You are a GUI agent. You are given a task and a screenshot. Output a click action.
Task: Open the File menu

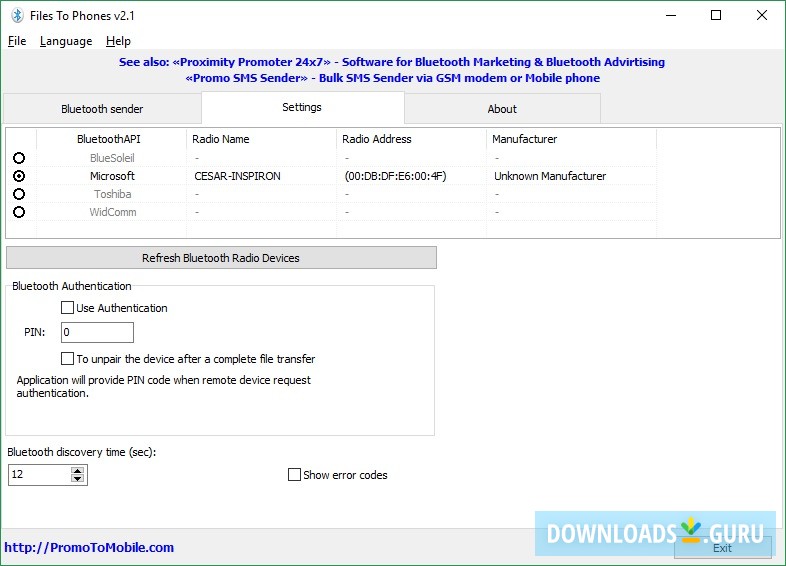coord(17,41)
